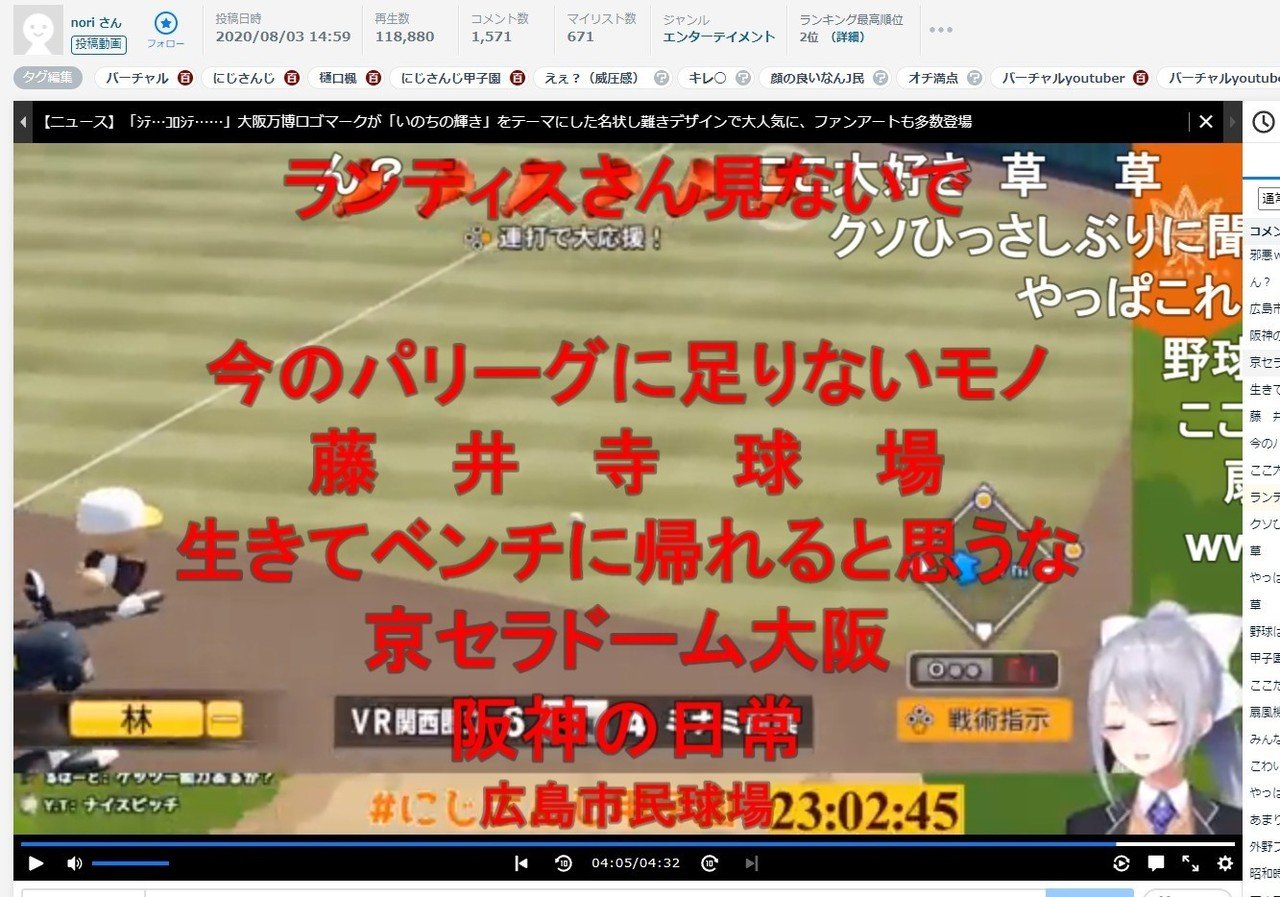Select the にじさんじ甲子園 tag
Viewport: 1280px width, 897px height.
click(x=452, y=78)
